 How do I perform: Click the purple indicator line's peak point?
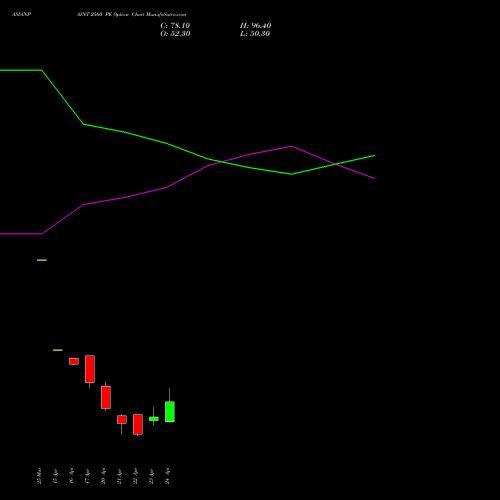pyautogui.click(x=292, y=146)
